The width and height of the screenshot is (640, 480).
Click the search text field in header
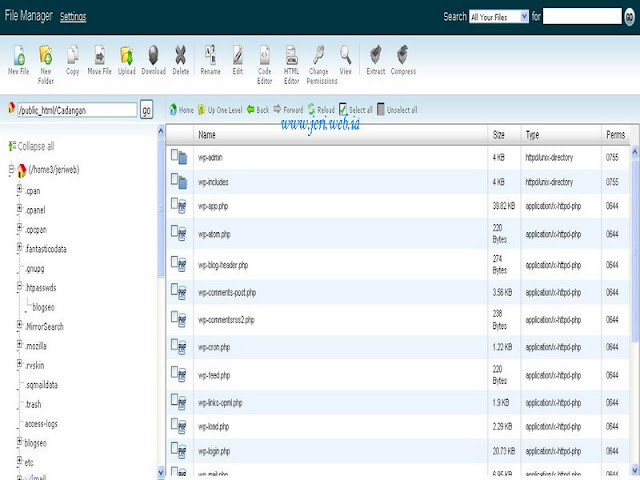(x=582, y=16)
